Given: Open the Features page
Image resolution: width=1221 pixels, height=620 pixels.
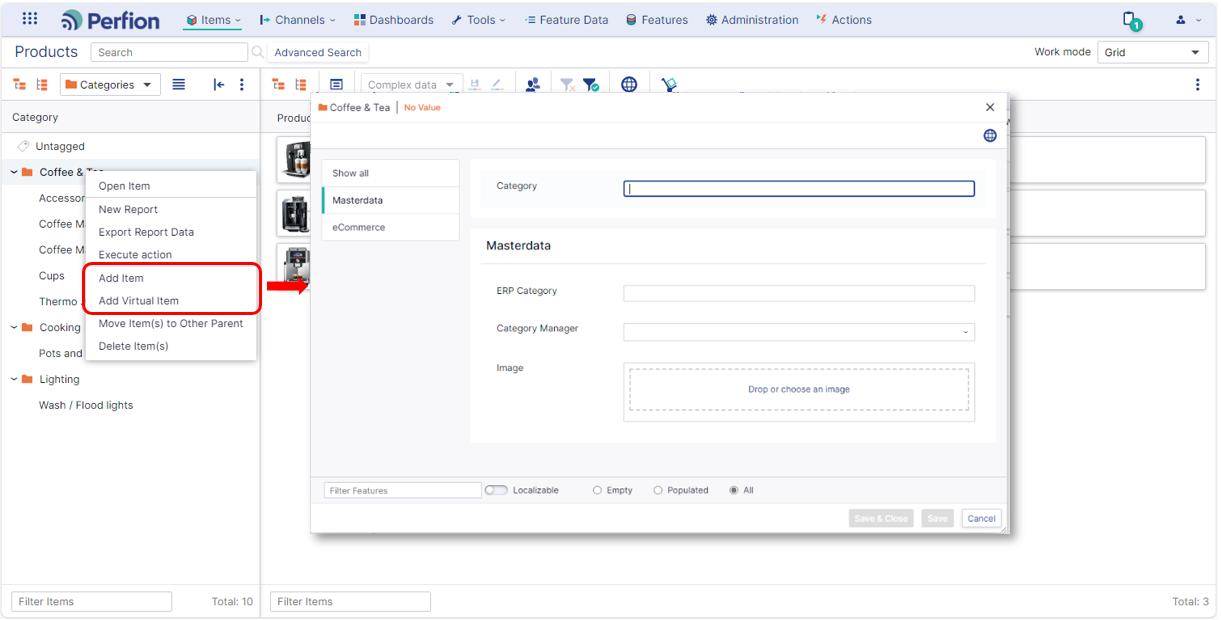Looking at the screenshot, I should coord(657,20).
